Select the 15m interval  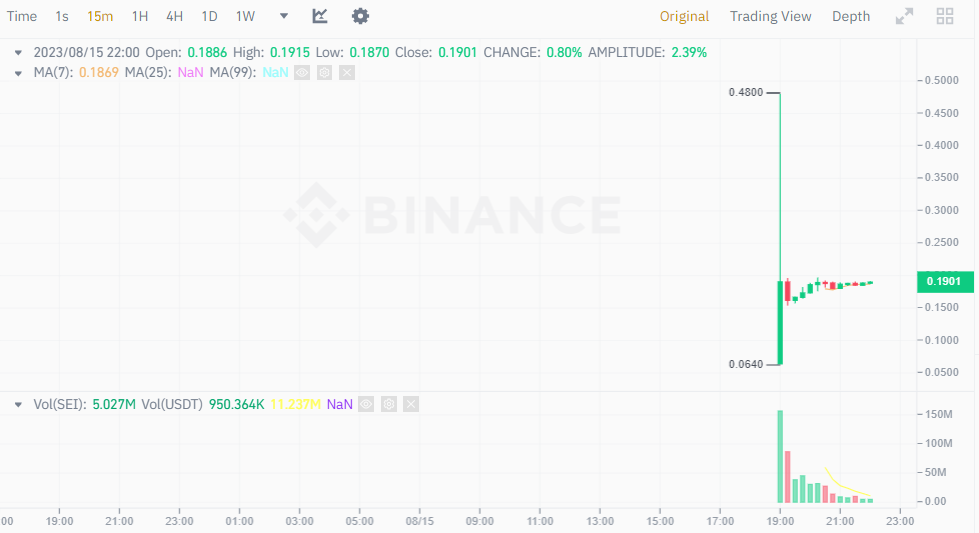click(x=100, y=16)
